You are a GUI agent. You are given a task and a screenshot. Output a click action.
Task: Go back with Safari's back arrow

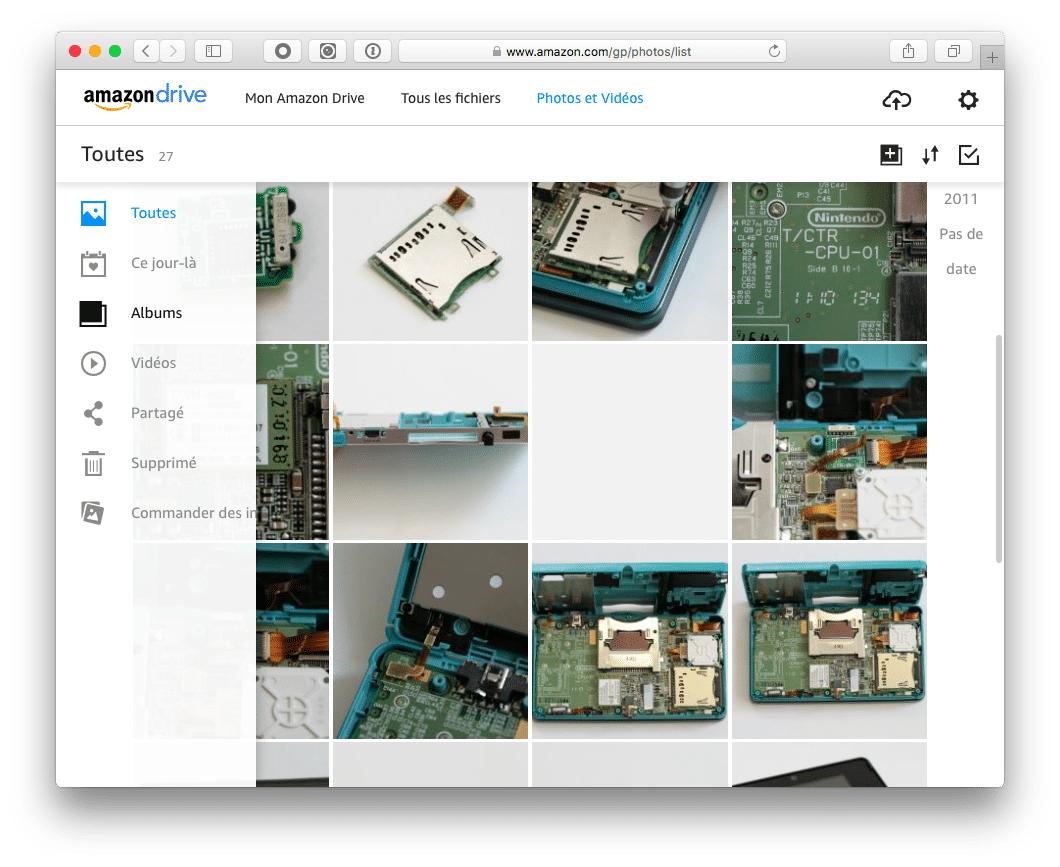[x=146, y=51]
